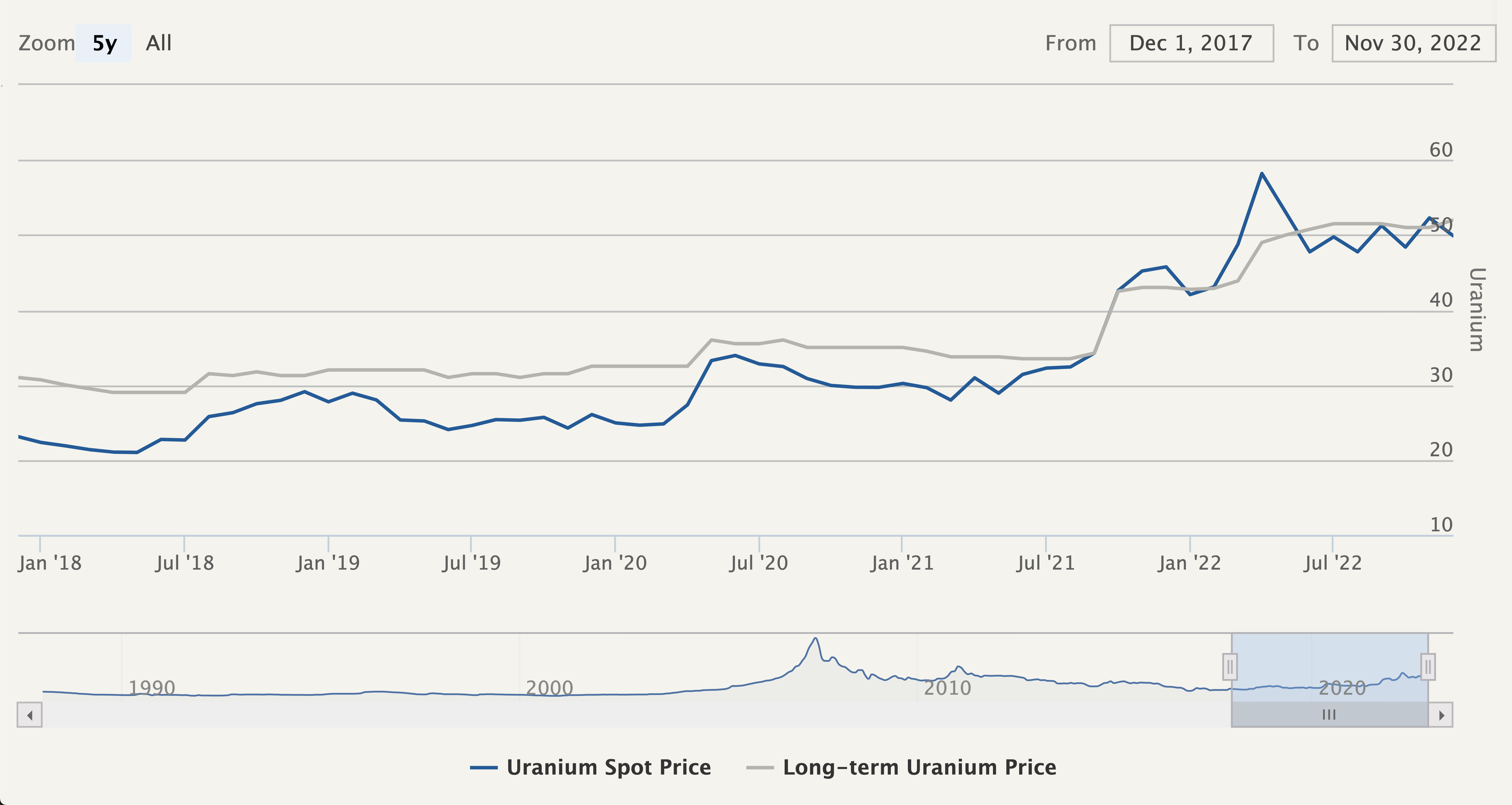Click the navigator left scroll arrow

[x=29, y=715]
